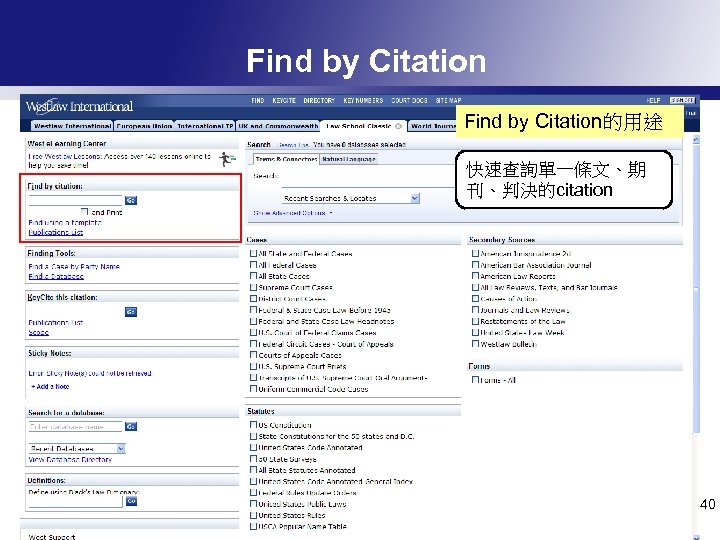Click the Go button under KeyCite this citation
This screenshot has width=720, height=540.
[x=131, y=312]
